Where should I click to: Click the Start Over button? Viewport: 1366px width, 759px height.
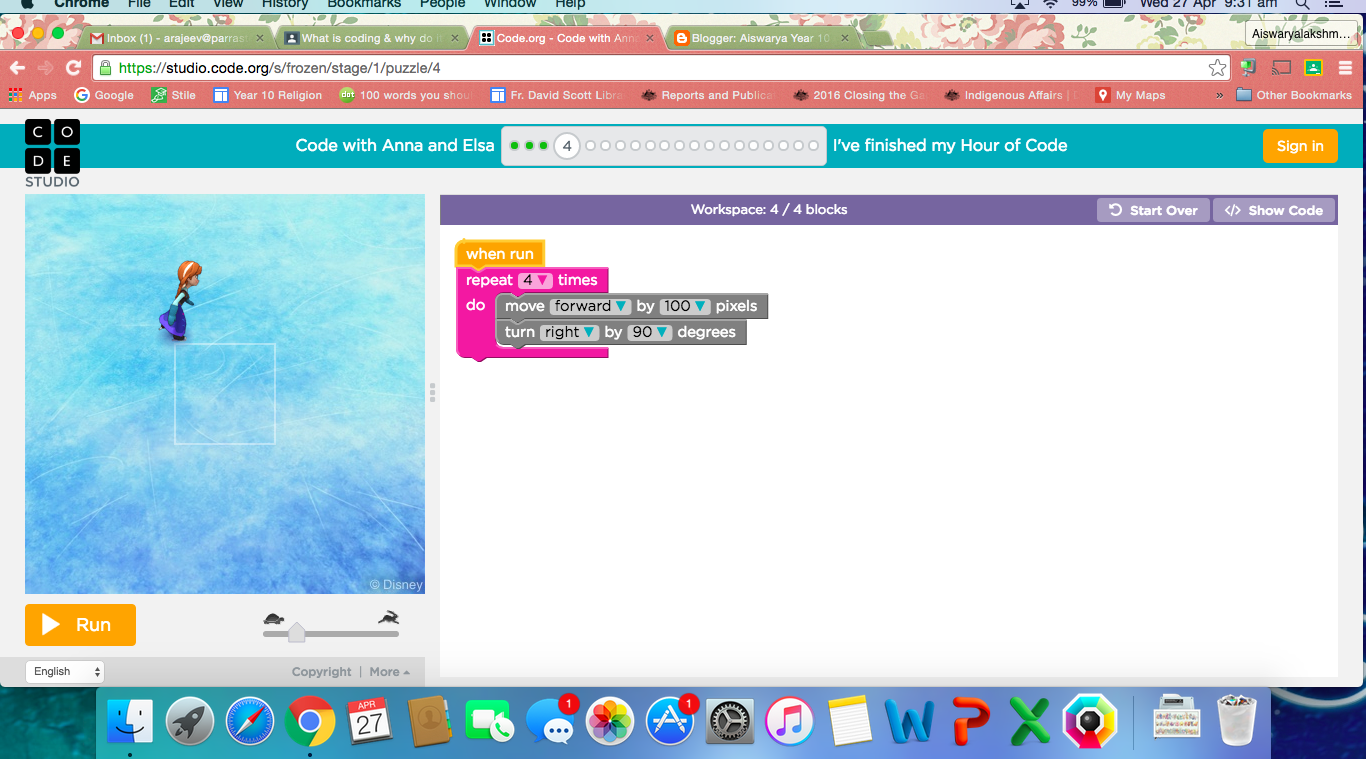[x=1153, y=210]
